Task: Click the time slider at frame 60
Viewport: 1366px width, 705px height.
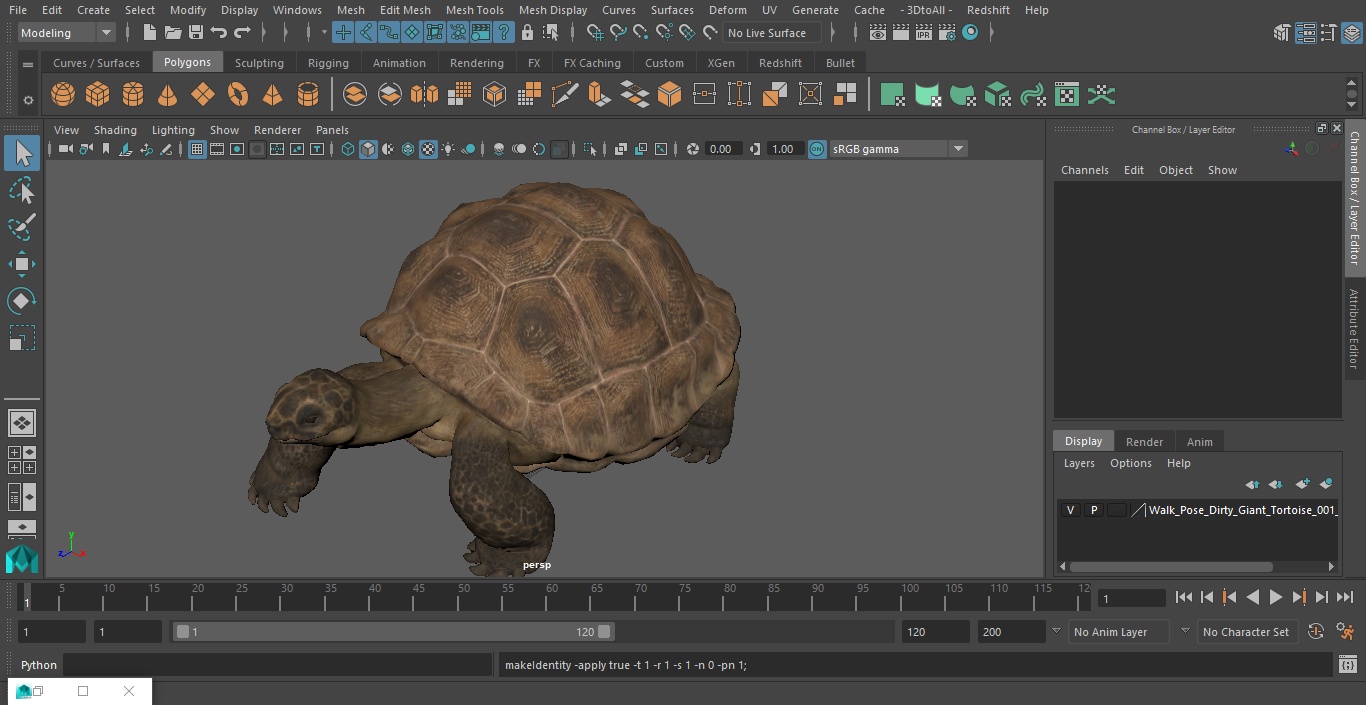Action: point(553,599)
